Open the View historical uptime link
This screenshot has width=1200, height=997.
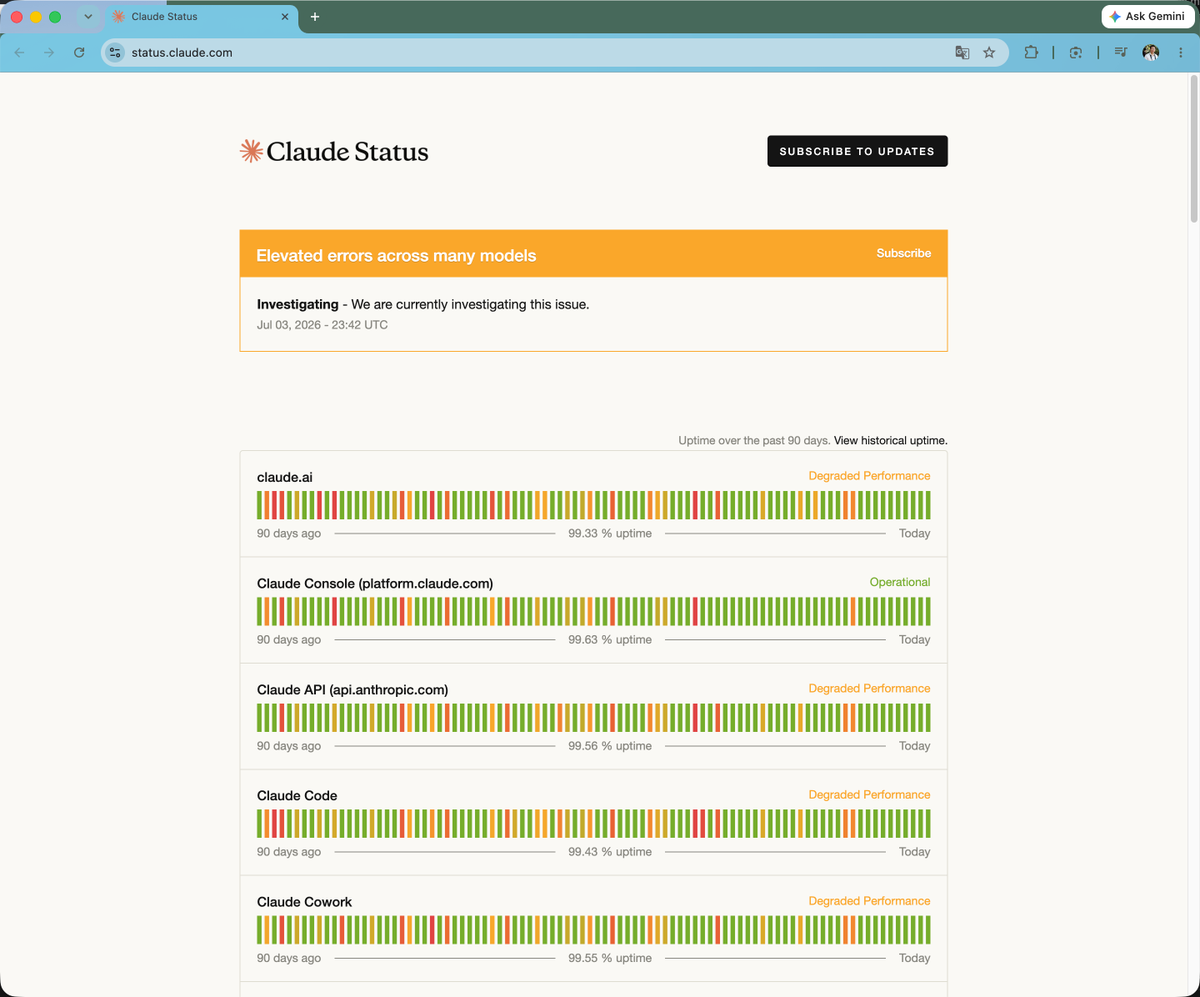tap(890, 440)
